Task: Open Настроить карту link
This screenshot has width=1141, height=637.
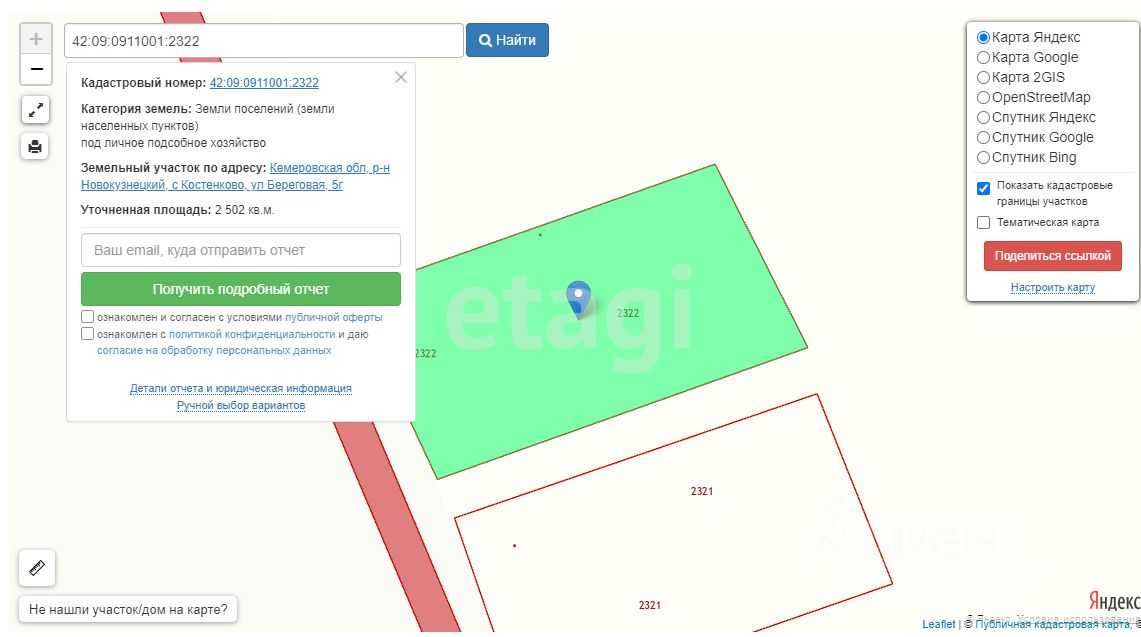Action: 1052,288
